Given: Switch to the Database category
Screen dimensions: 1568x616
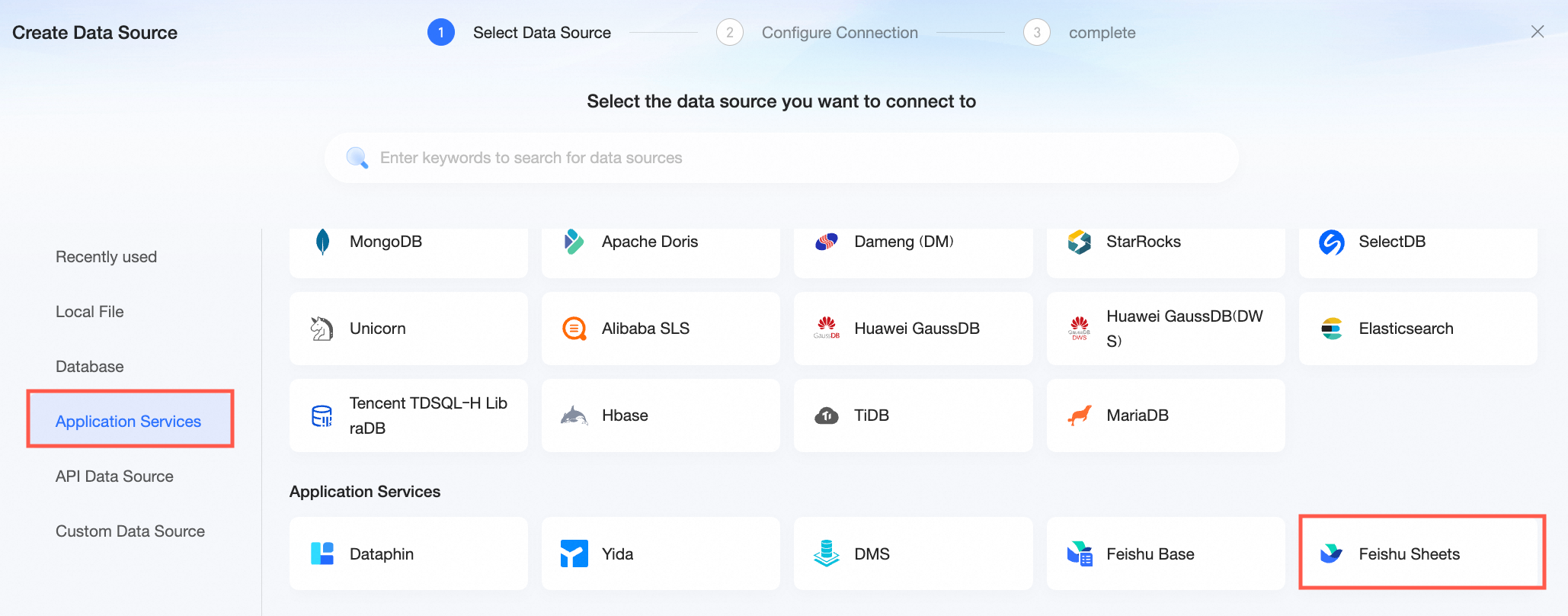Looking at the screenshot, I should pos(90,367).
